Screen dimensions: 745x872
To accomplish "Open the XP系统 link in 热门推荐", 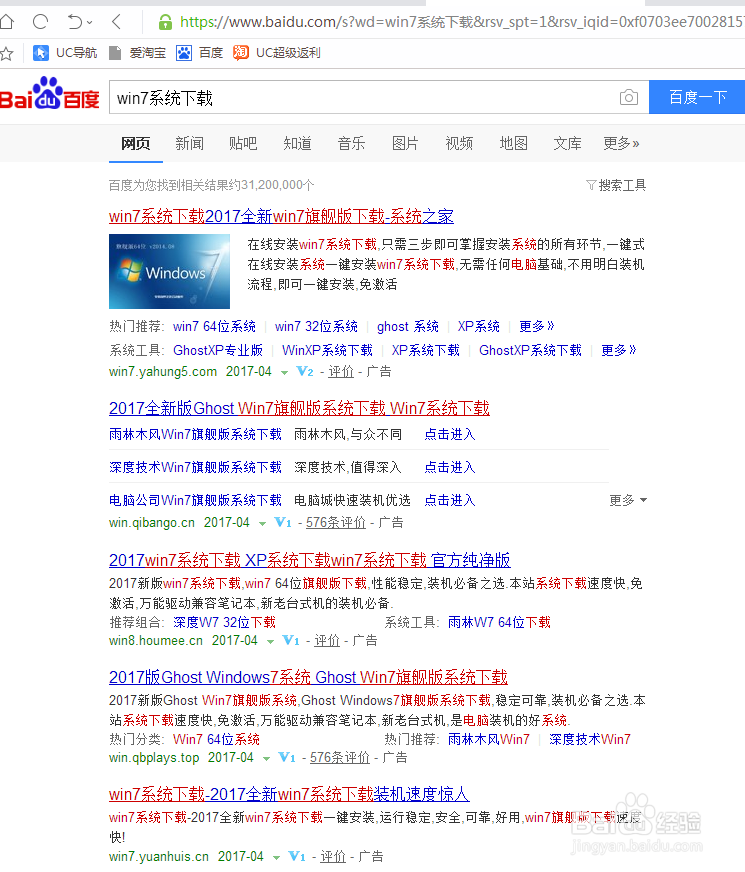I will (479, 326).
